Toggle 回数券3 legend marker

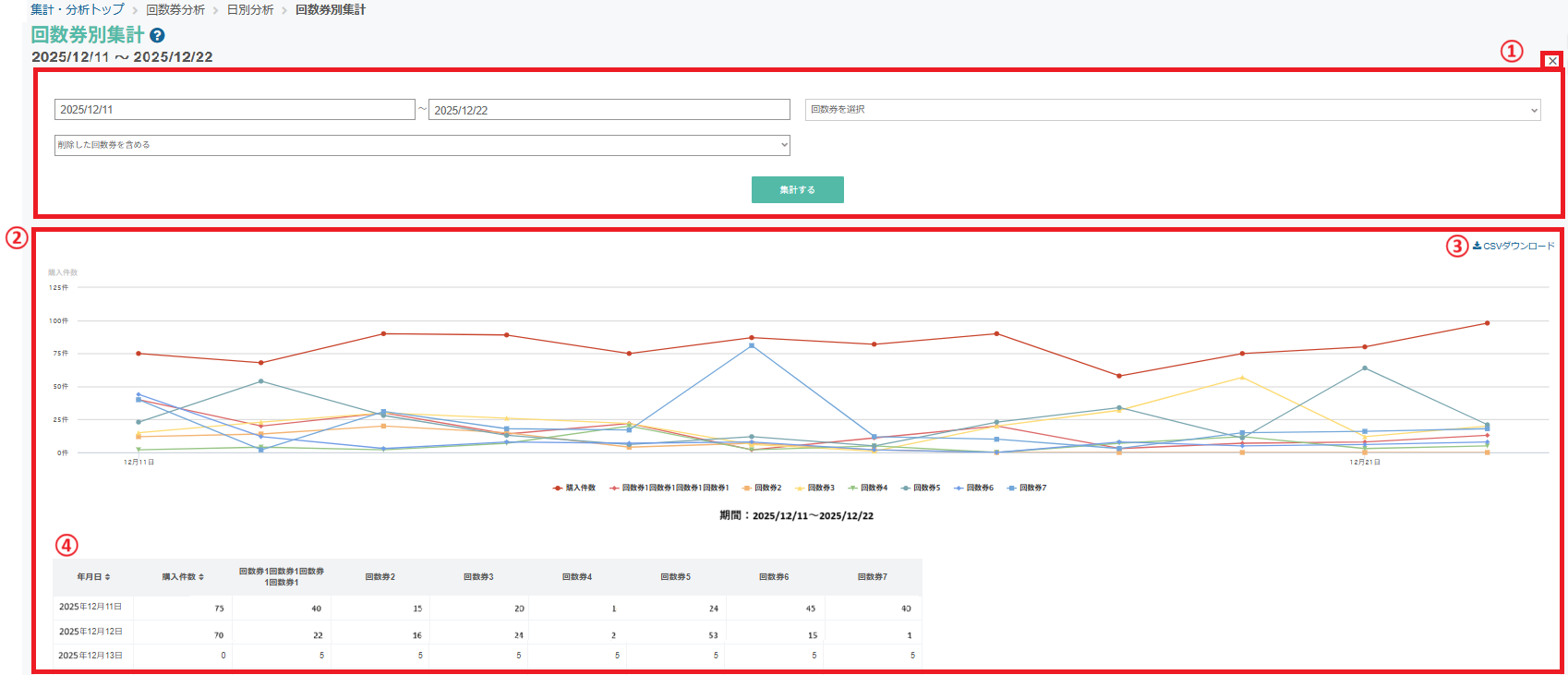(x=800, y=488)
